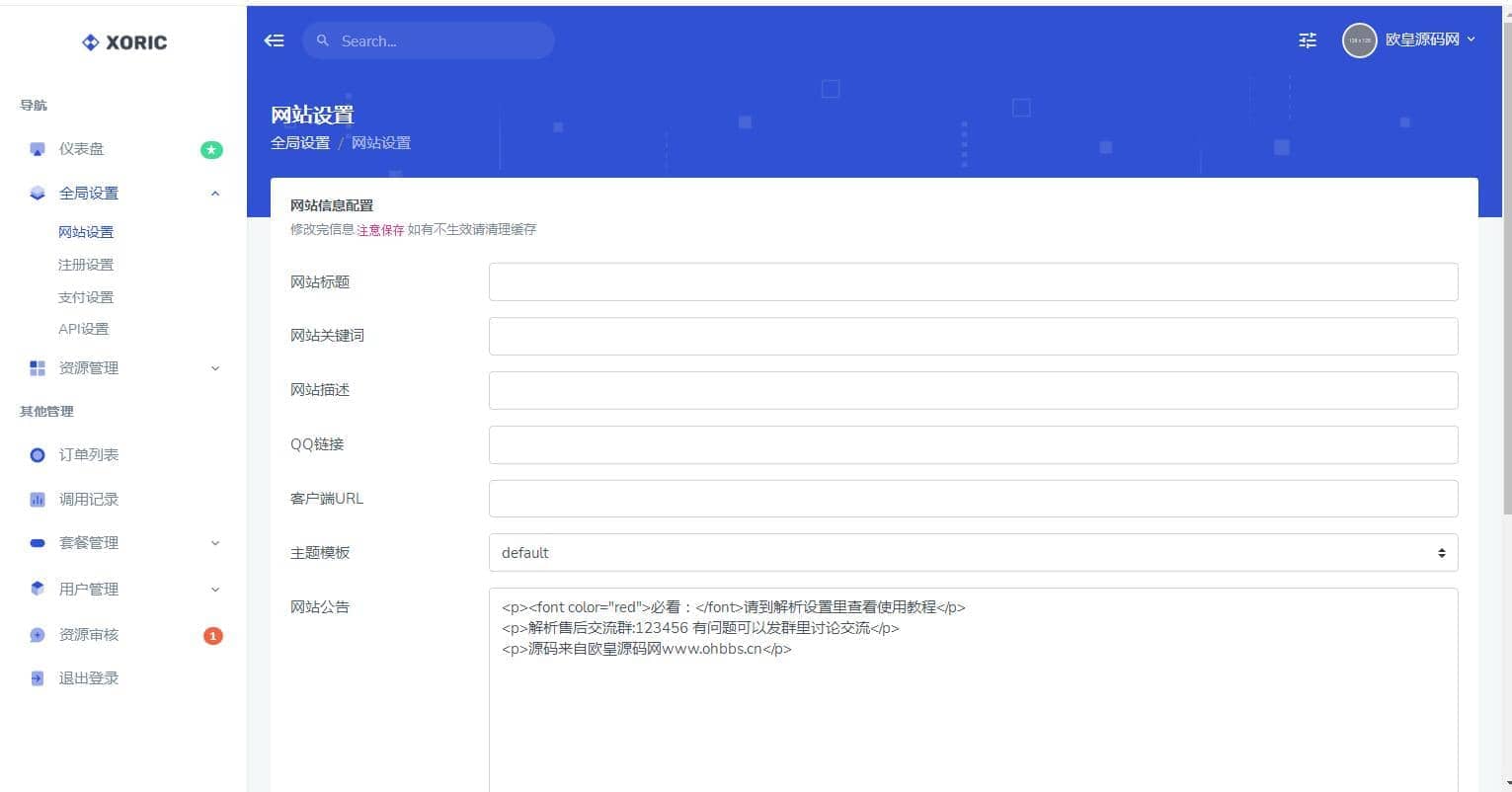Click the 调用记录 chart icon
Image resolution: width=1512 pixels, height=792 pixels.
click(38, 500)
